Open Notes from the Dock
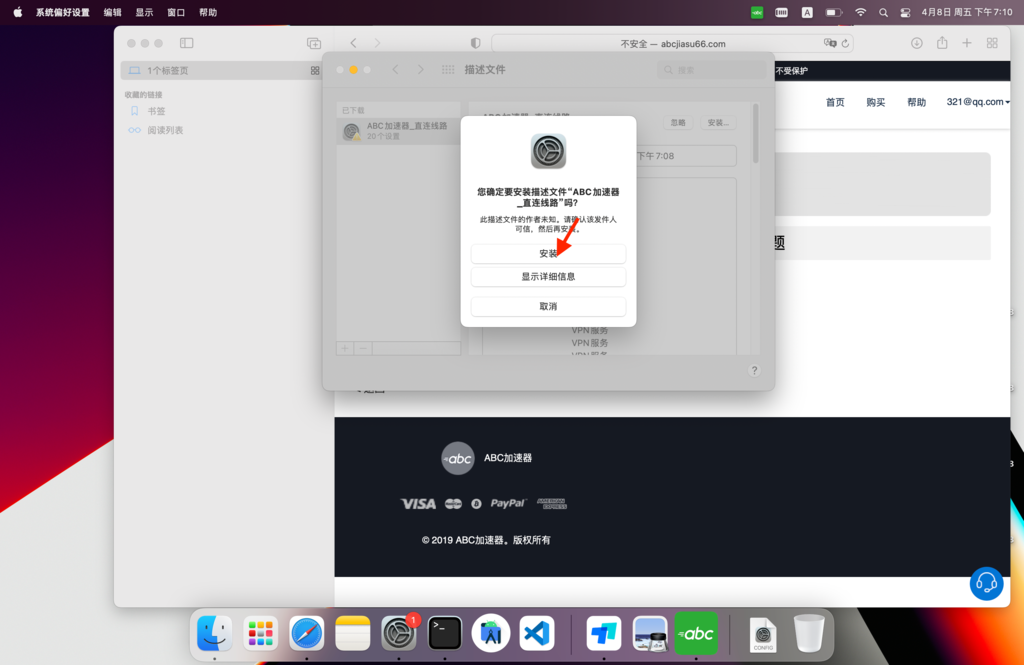 point(353,633)
